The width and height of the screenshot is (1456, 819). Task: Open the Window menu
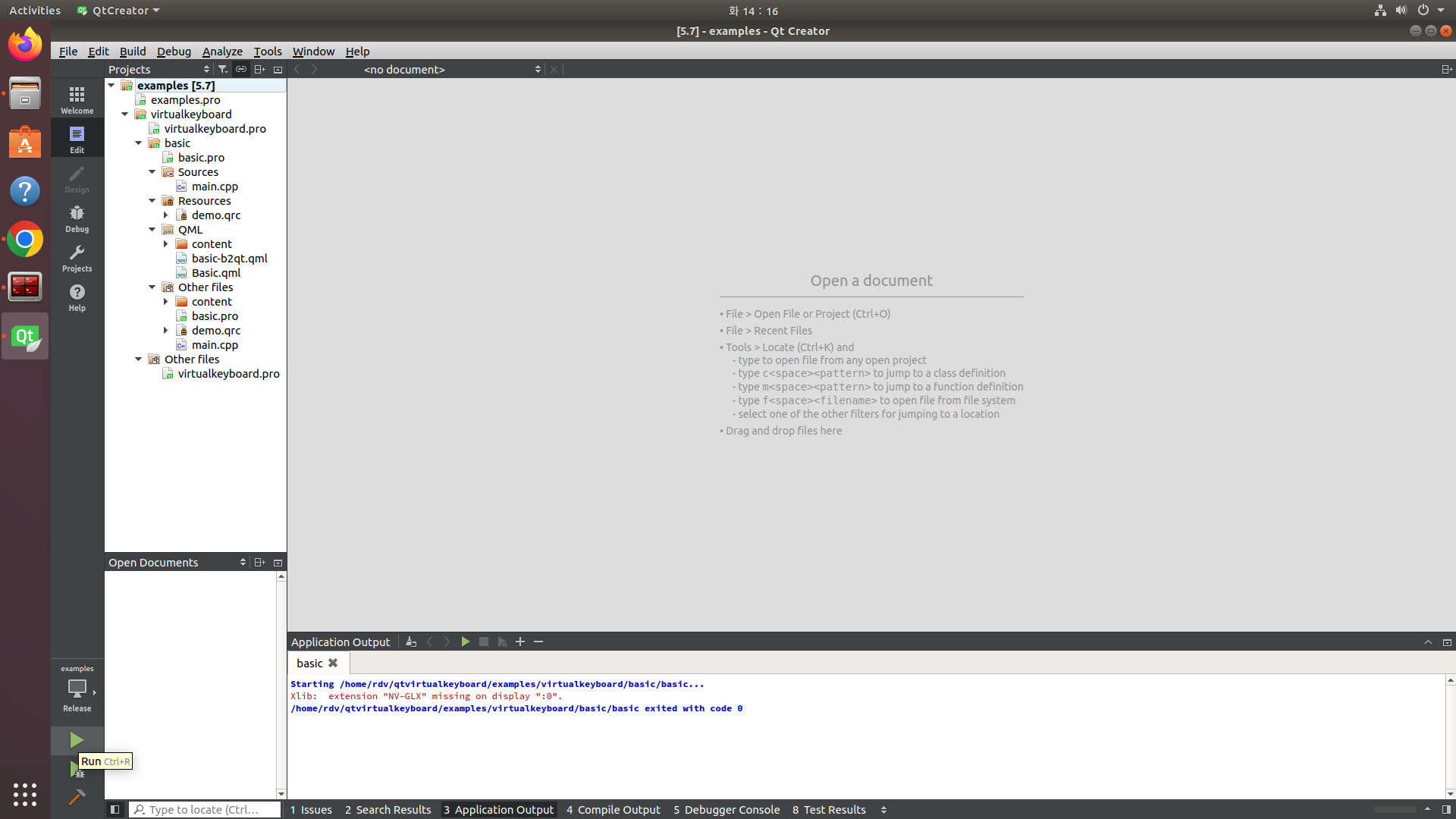click(313, 51)
